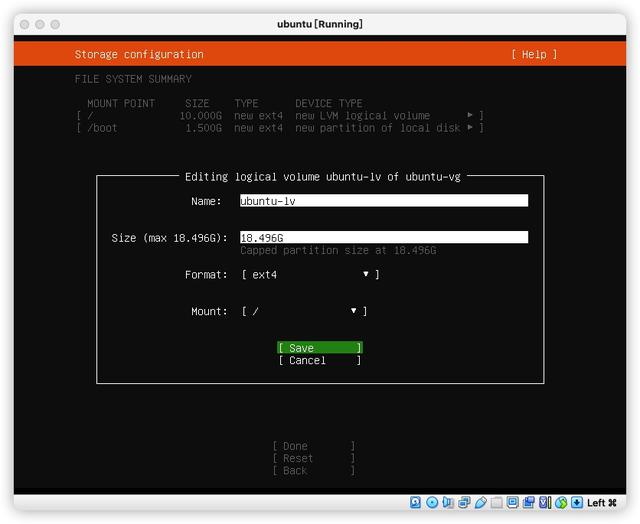Click the 'Storage configuration' header text

[139, 54]
